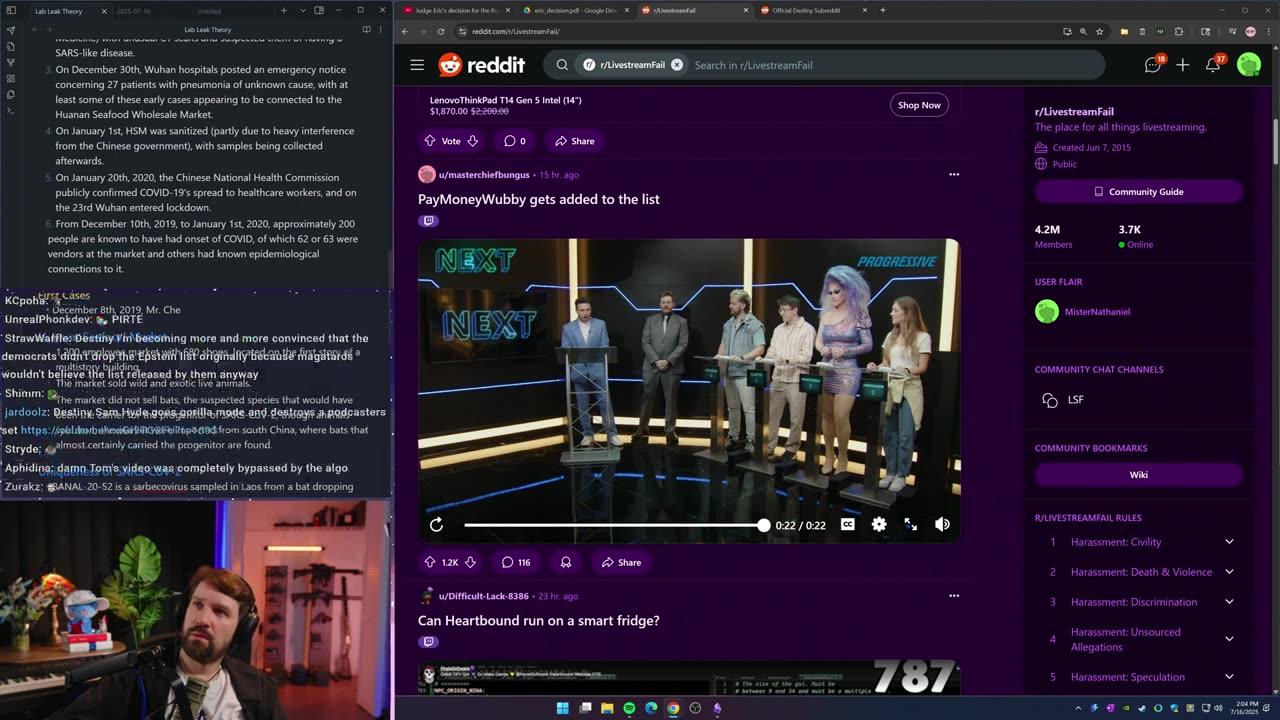Open the u/Difficult-Lack-8386 profile link
This screenshot has height=720, width=1280.
pyautogui.click(x=484, y=596)
